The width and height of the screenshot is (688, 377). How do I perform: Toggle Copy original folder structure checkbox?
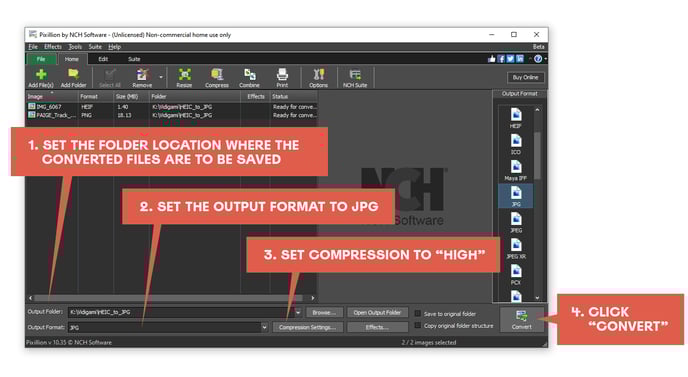click(418, 325)
